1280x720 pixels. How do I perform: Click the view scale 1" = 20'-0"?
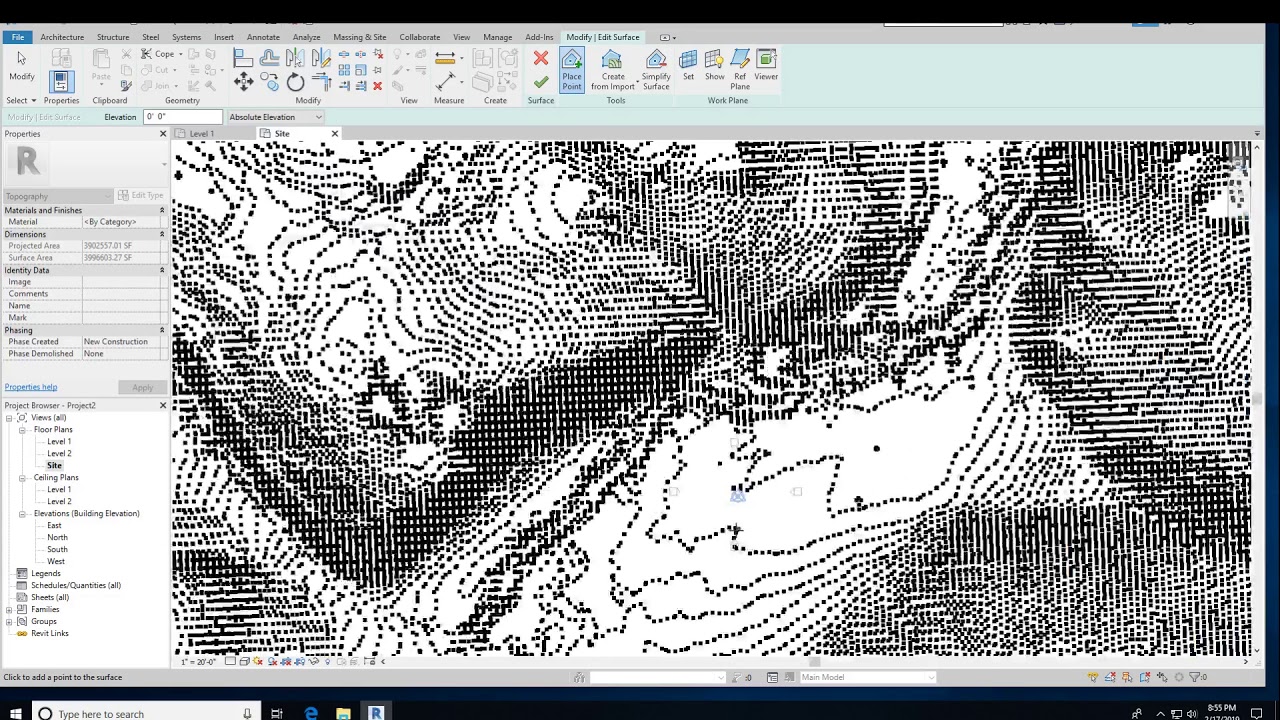click(198, 661)
